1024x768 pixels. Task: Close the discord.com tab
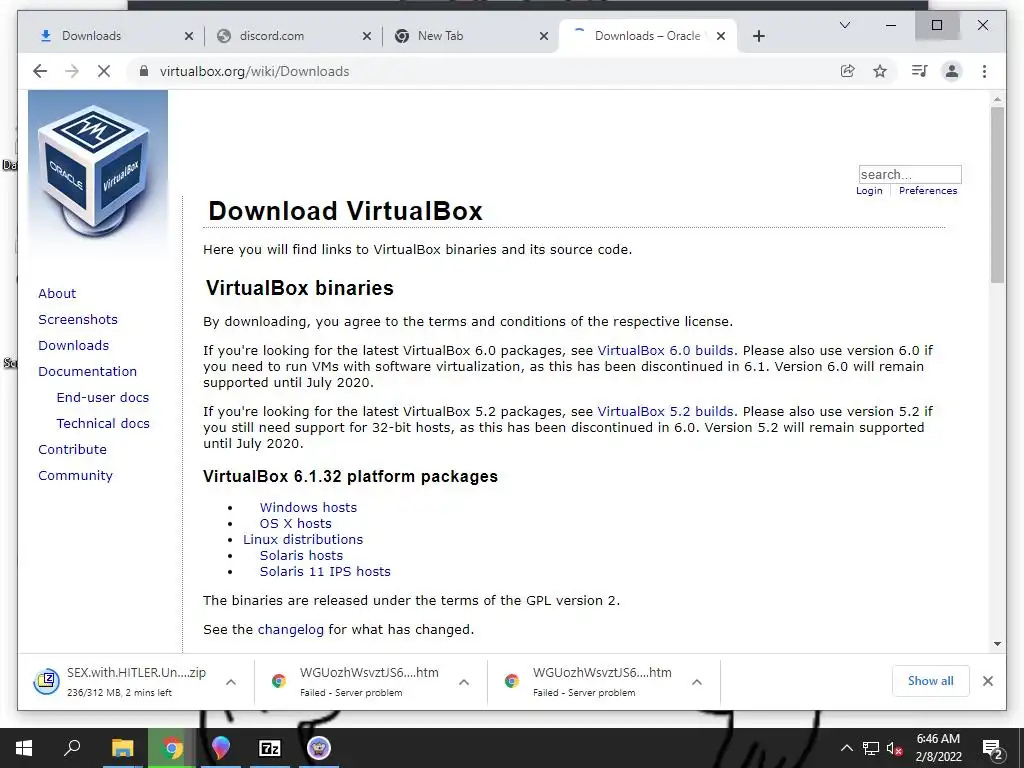[x=367, y=36]
